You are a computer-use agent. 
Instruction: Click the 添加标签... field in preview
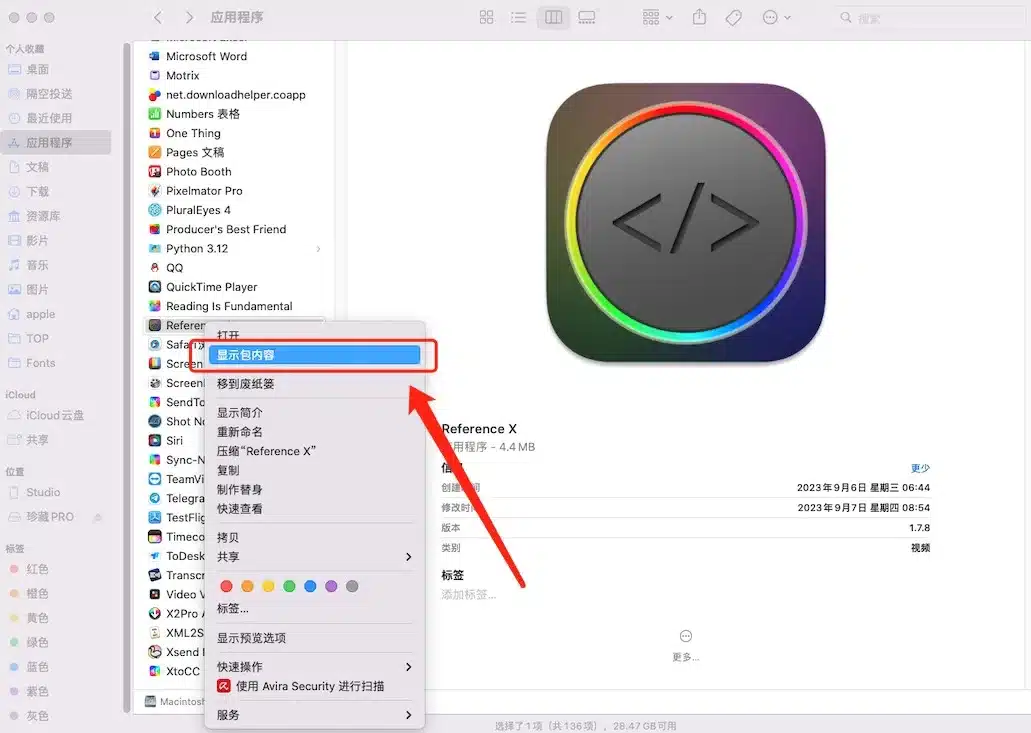[469, 595]
